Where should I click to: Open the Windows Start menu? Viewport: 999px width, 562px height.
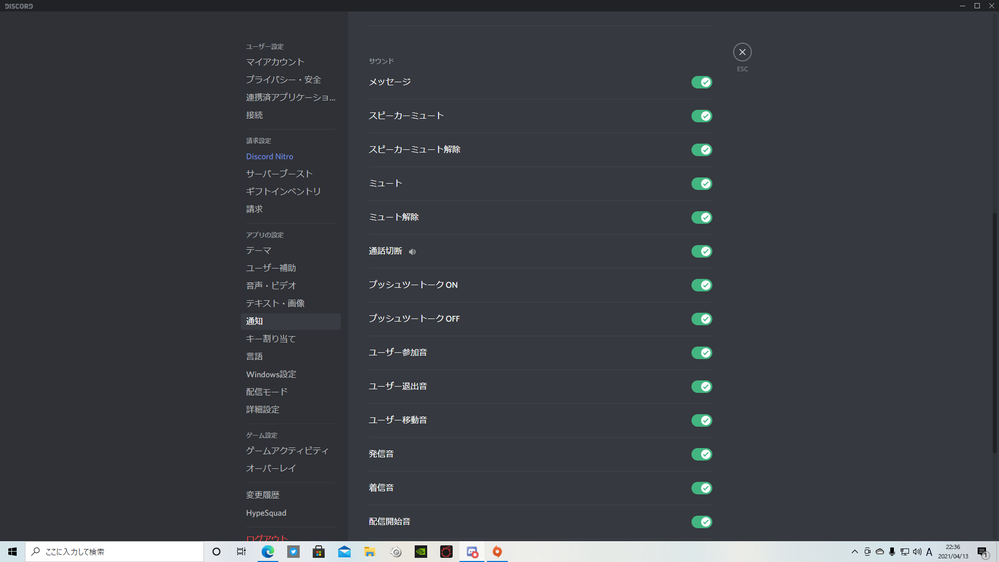[x=12, y=552]
